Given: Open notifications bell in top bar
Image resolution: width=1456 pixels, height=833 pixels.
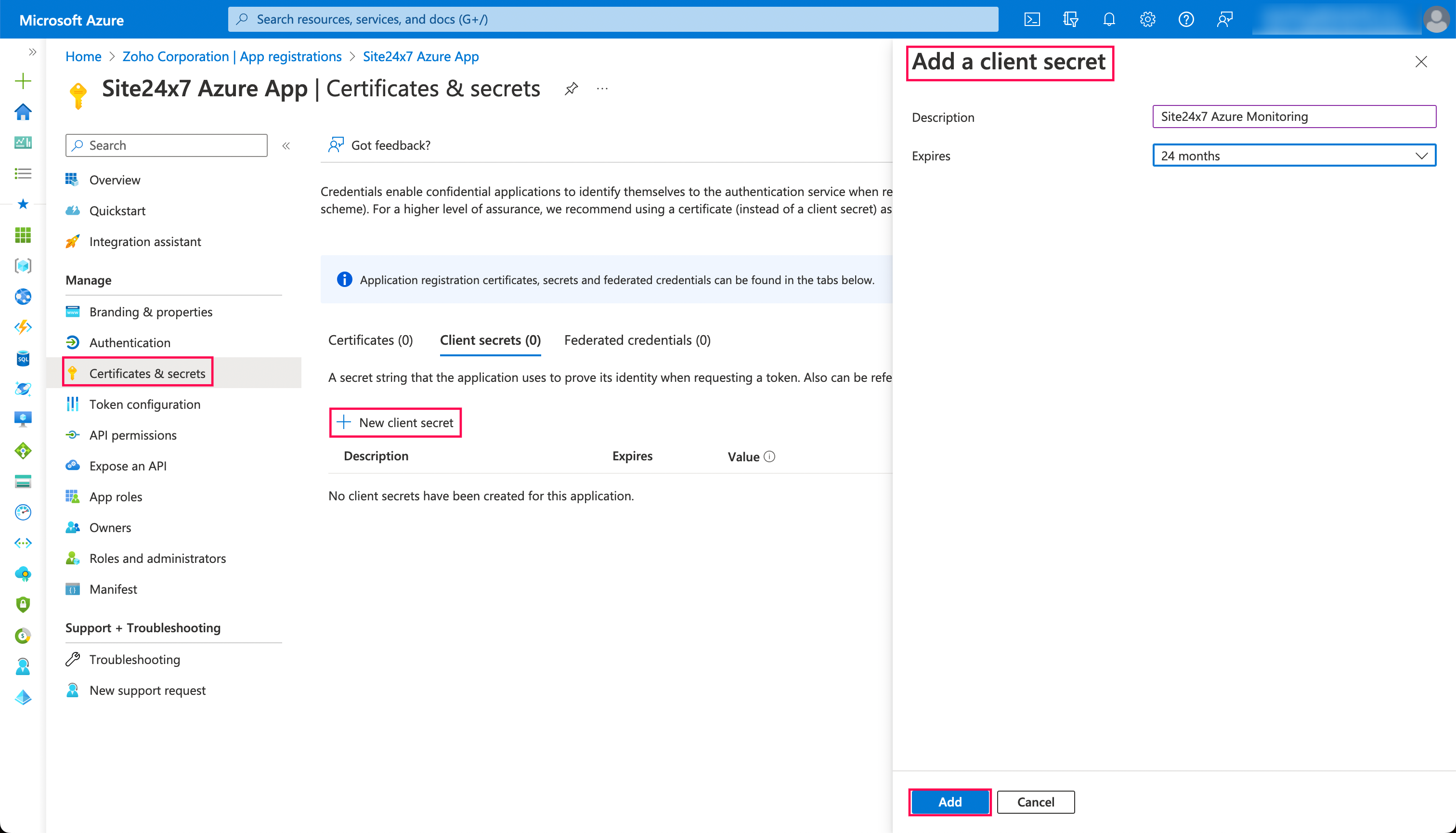Looking at the screenshot, I should click(x=1109, y=19).
